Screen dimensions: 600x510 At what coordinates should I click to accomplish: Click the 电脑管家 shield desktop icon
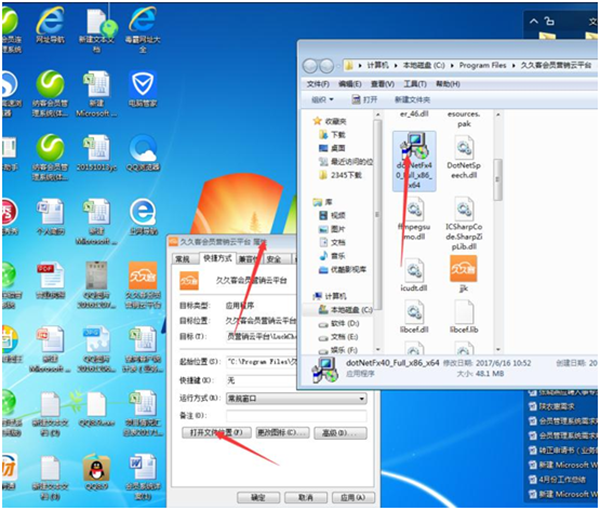(143, 84)
